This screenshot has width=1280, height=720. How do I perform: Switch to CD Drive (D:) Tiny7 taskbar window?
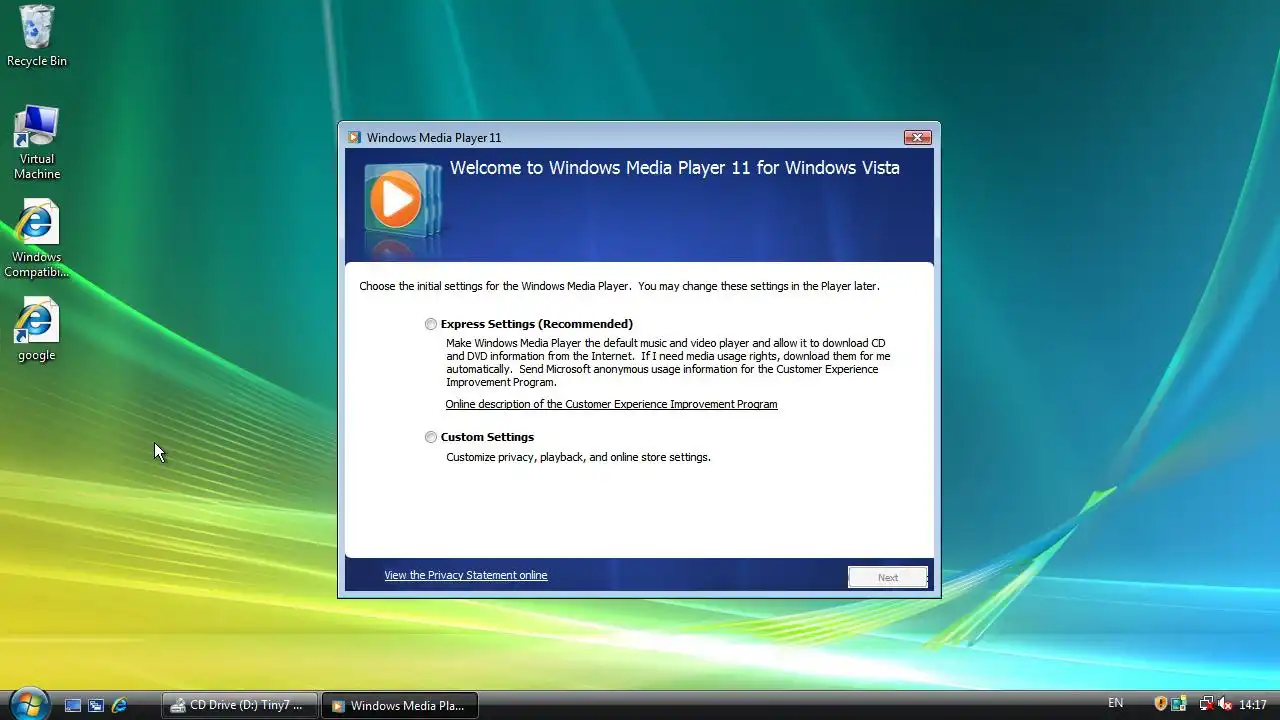coord(239,705)
